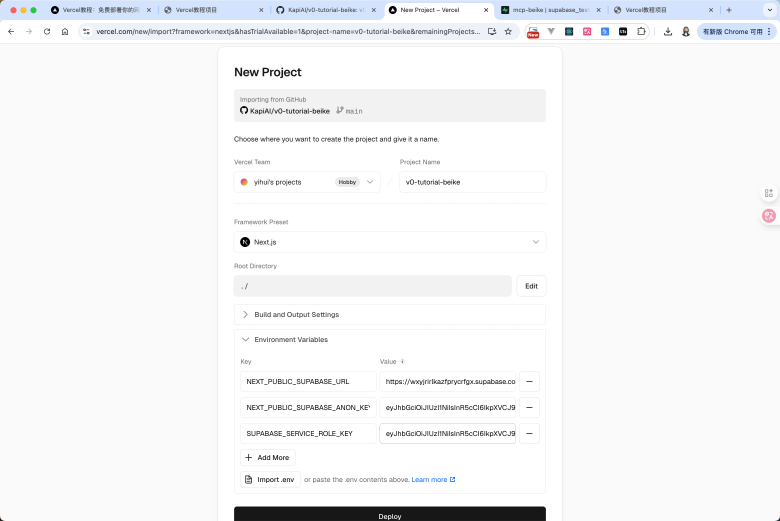780x521 pixels.
Task: Remove the NEXT_PUBLIC_SUPABASE_ANON_KEY variable row
Action: 529,407
